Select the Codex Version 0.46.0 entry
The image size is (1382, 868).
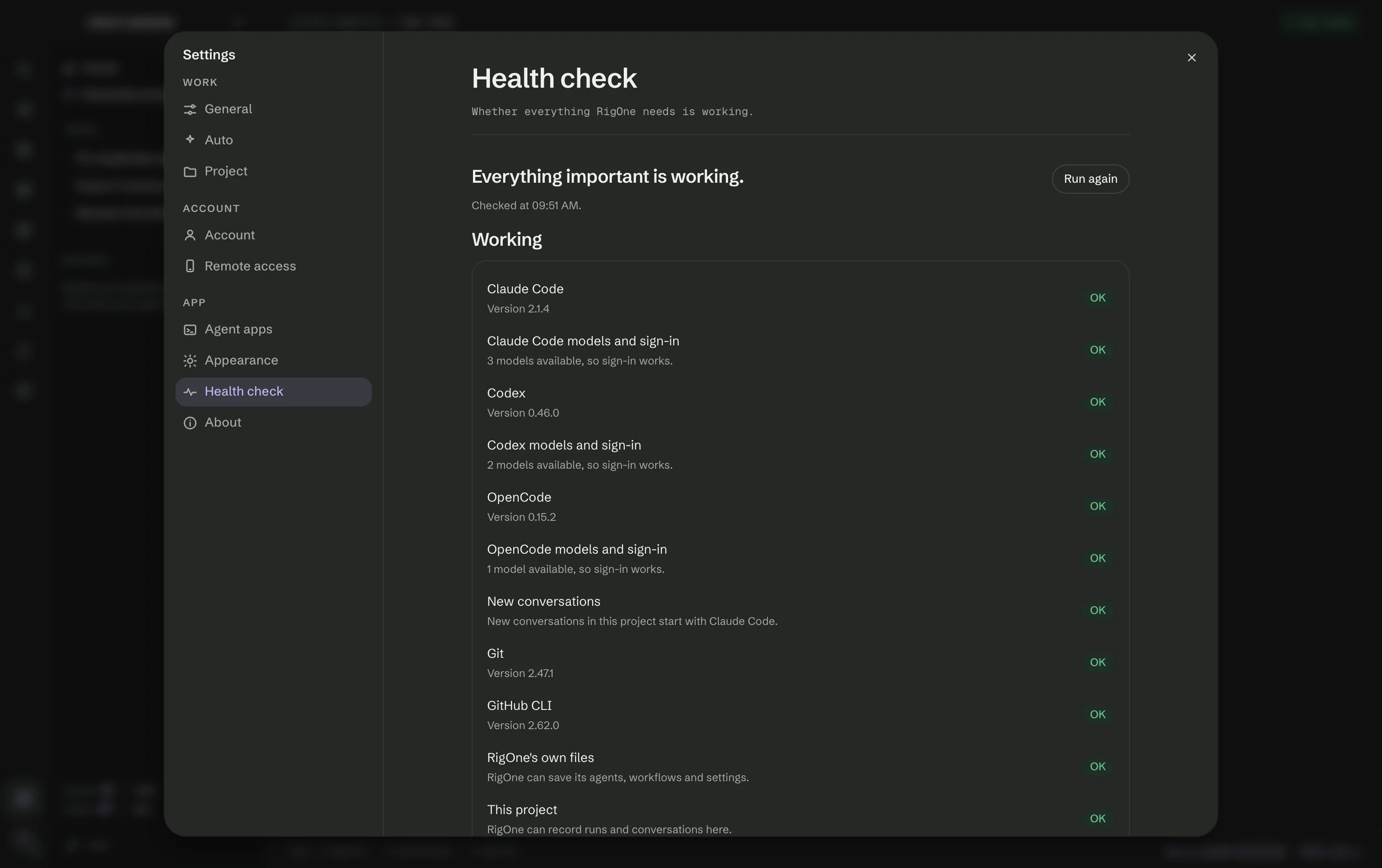coord(800,402)
